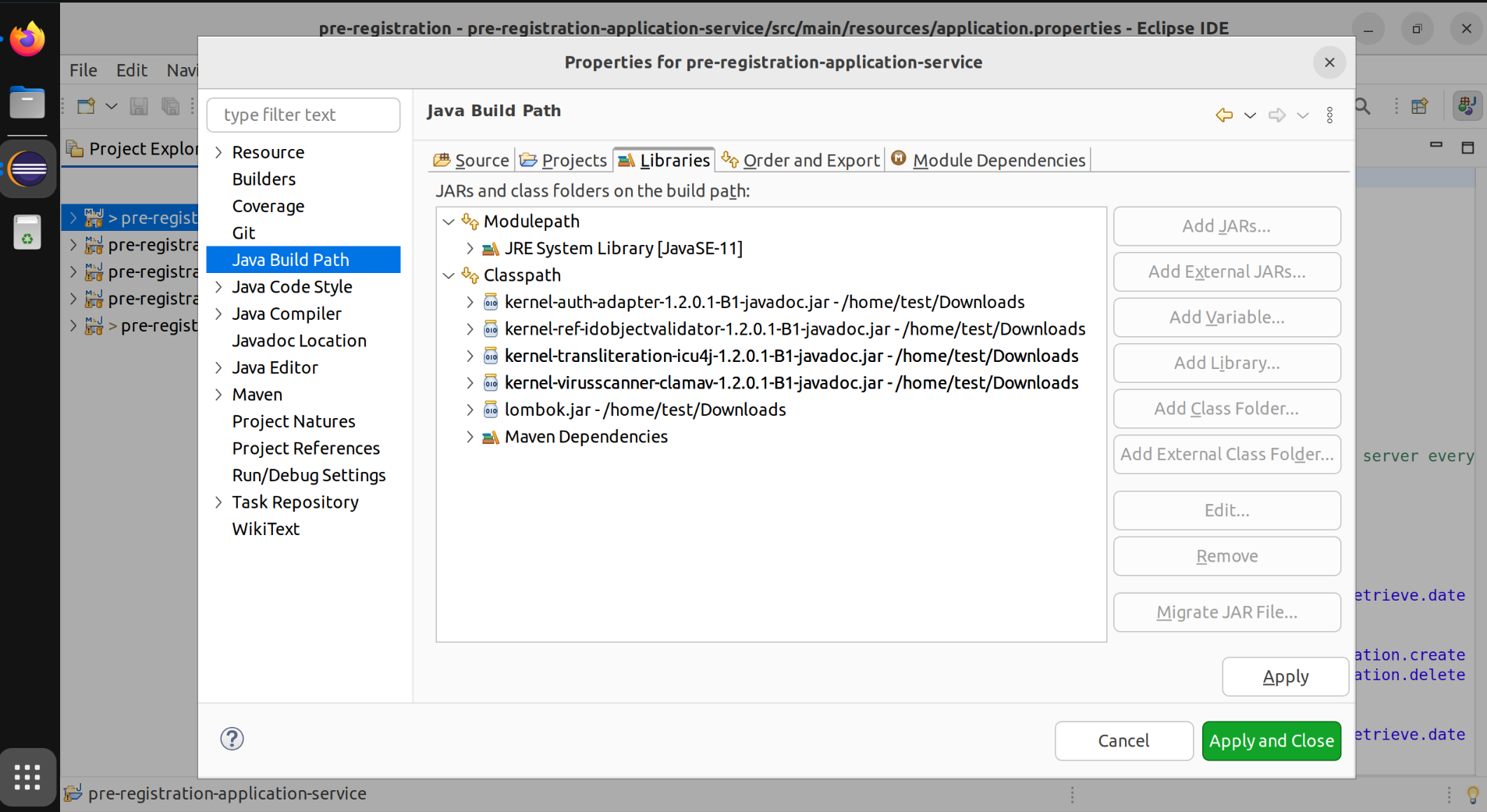Click the Add Class Folder button
Image resolution: width=1487 pixels, height=812 pixels.
1226,409
